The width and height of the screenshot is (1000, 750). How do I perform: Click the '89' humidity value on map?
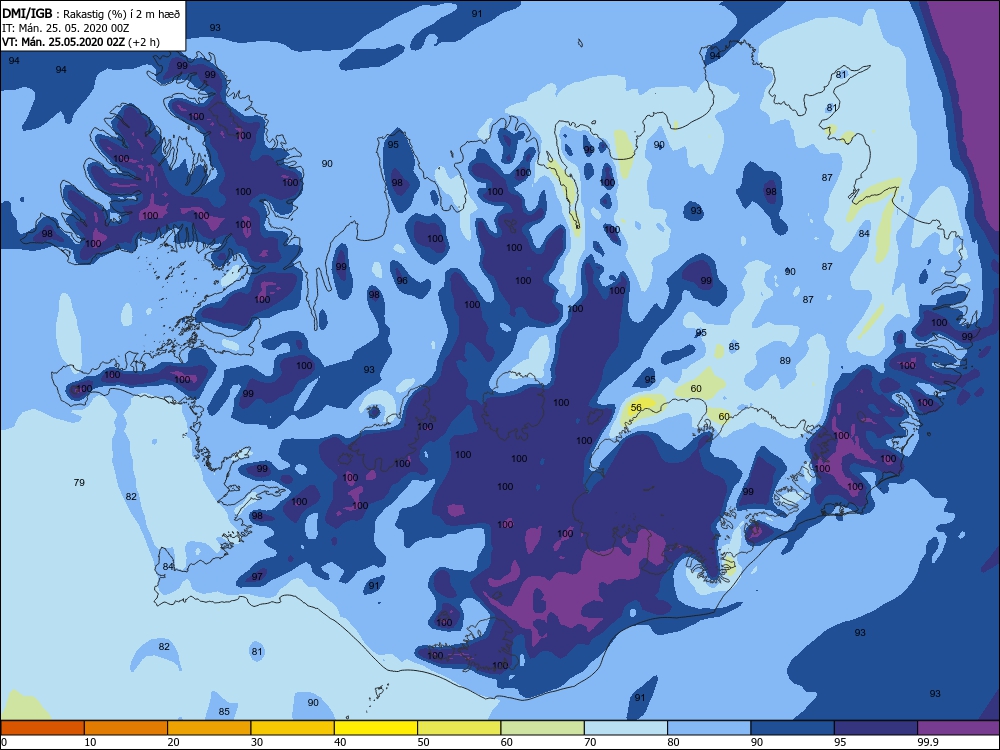pyautogui.click(x=785, y=360)
